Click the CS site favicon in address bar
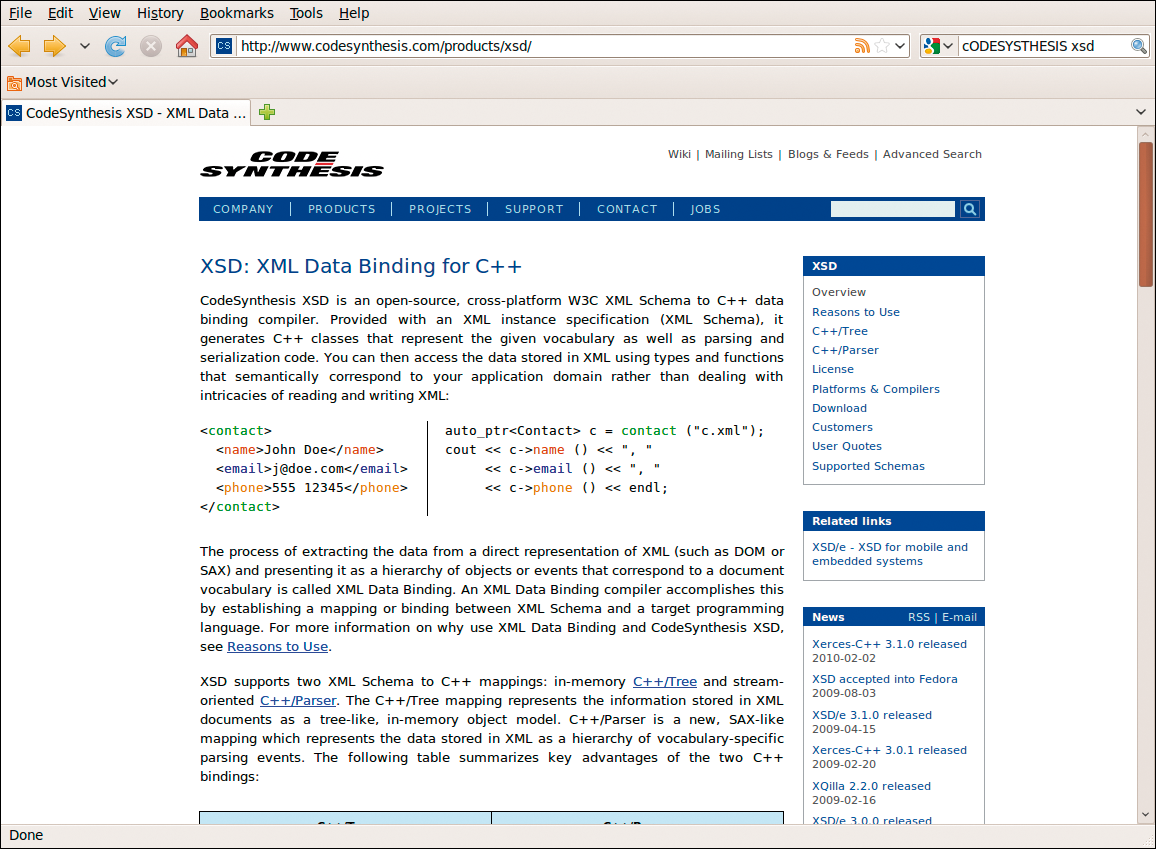Viewport: 1156px width, 849px height. point(224,46)
